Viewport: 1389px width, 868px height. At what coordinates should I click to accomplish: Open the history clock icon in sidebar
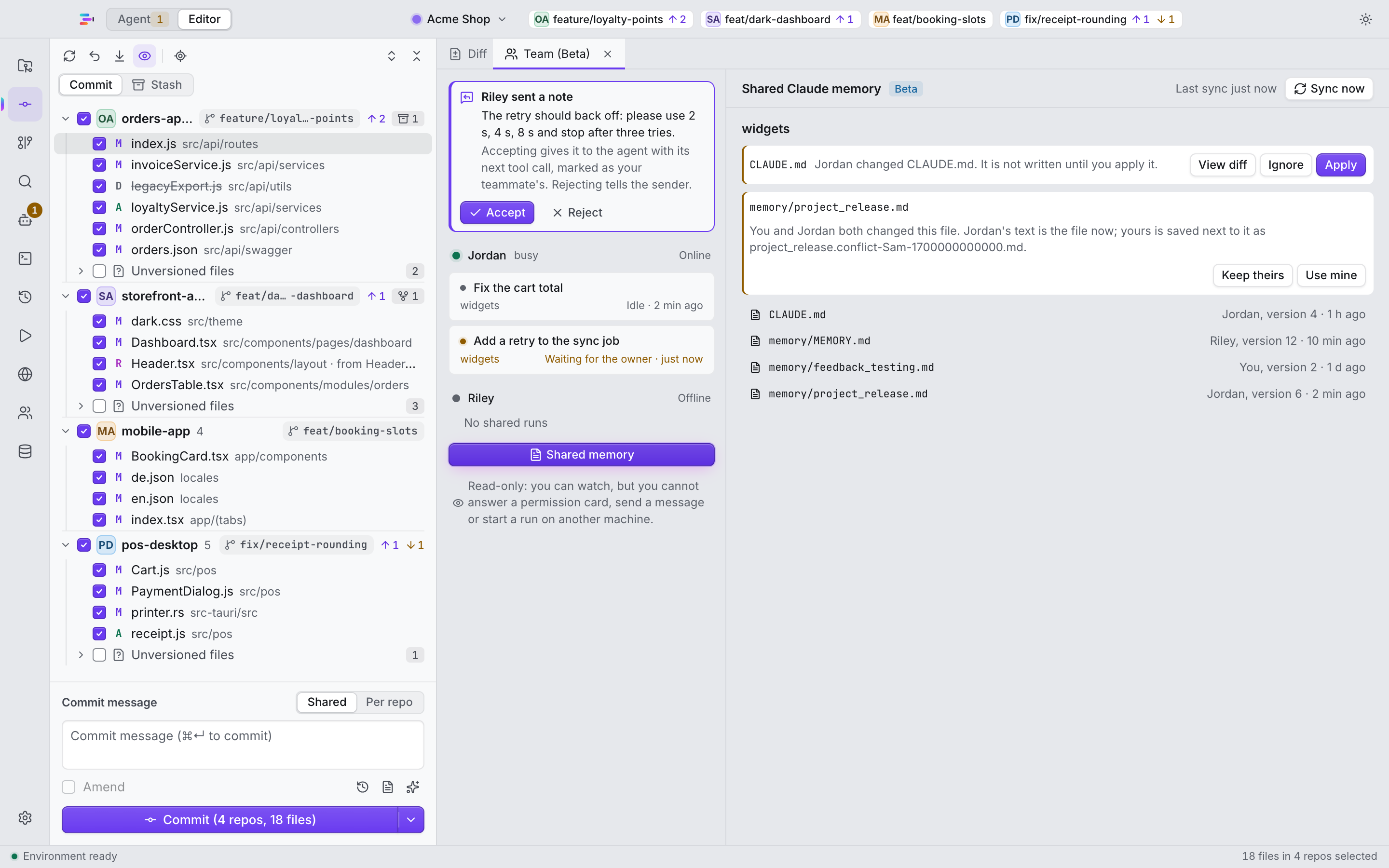[25, 297]
